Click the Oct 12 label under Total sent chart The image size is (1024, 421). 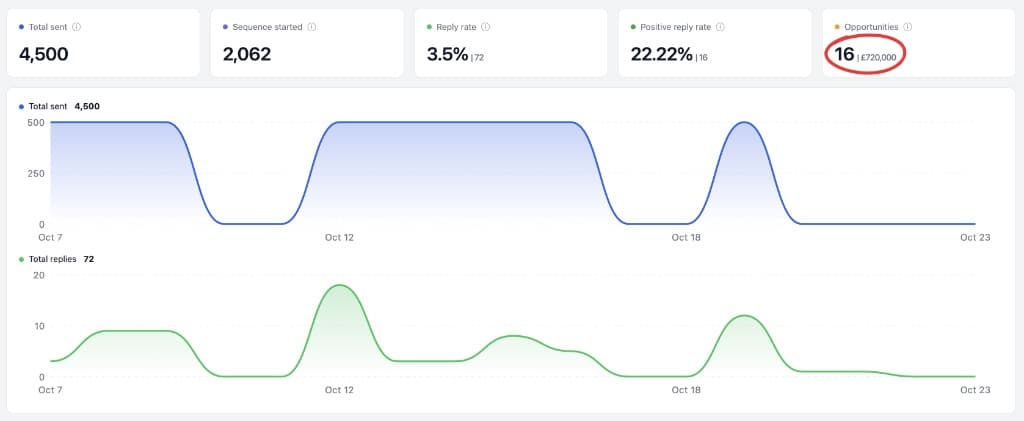point(339,238)
